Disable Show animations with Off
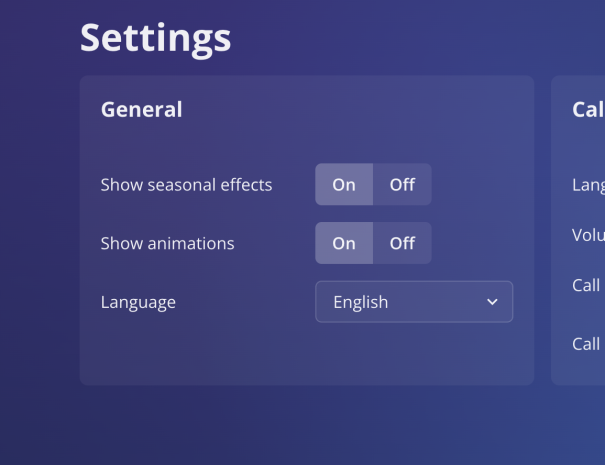Screen dimensions: 605x465 tap(402, 243)
